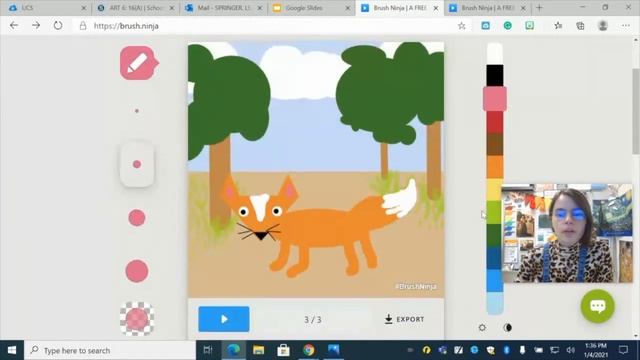Pick the light green color swatch
Screen dimensions: 640x360
tap(494, 212)
